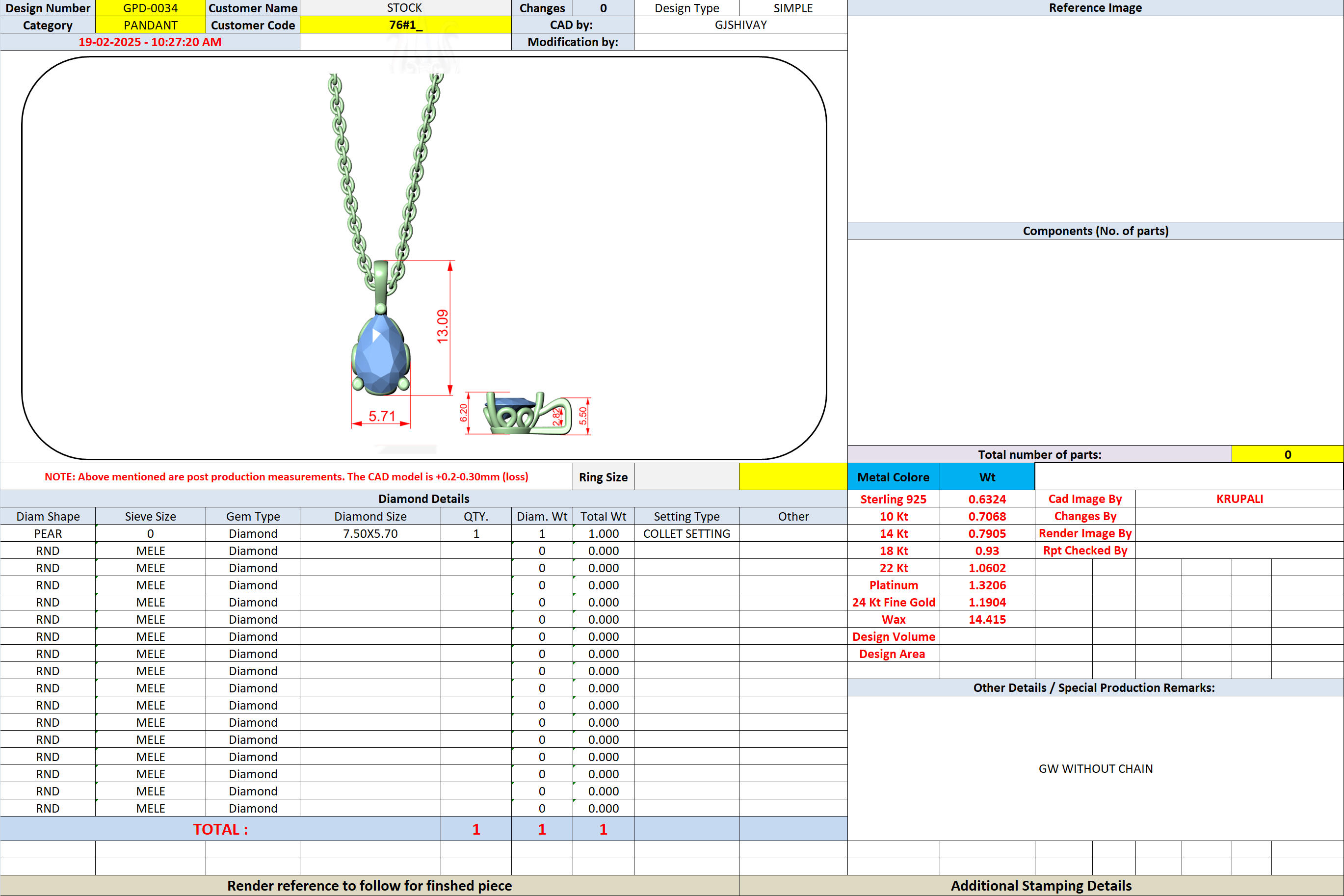Click the Diam Shape column header
Viewport: 1344px width, 896px height.
48,517
